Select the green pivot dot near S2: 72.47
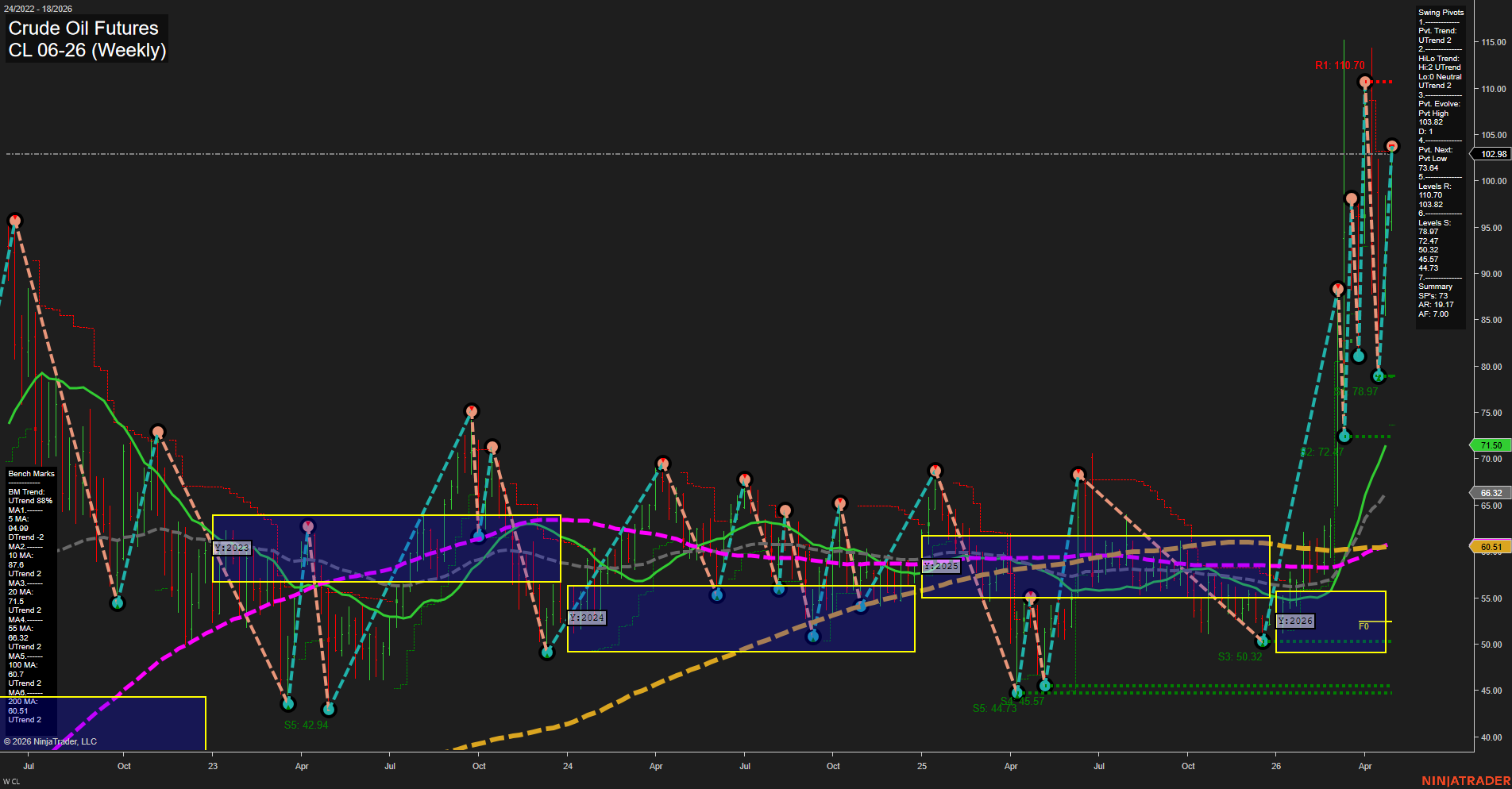This screenshot has height=789, width=1512. pos(1343,436)
